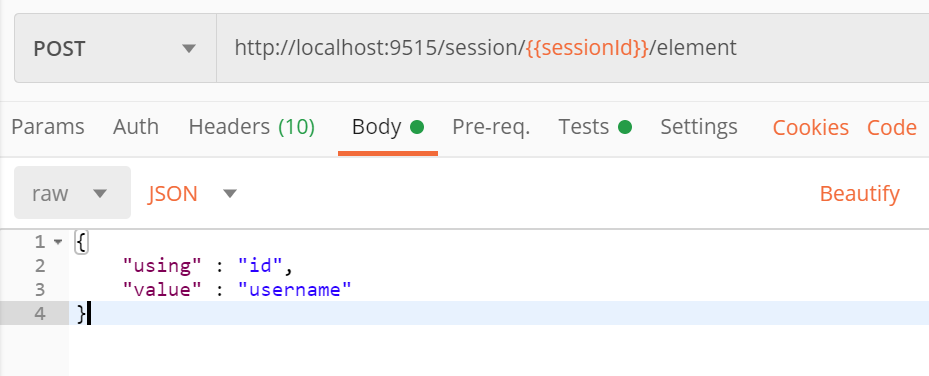929x376 pixels.
Task: Select the {{sessionId}} variable in URL
Action: [587, 48]
